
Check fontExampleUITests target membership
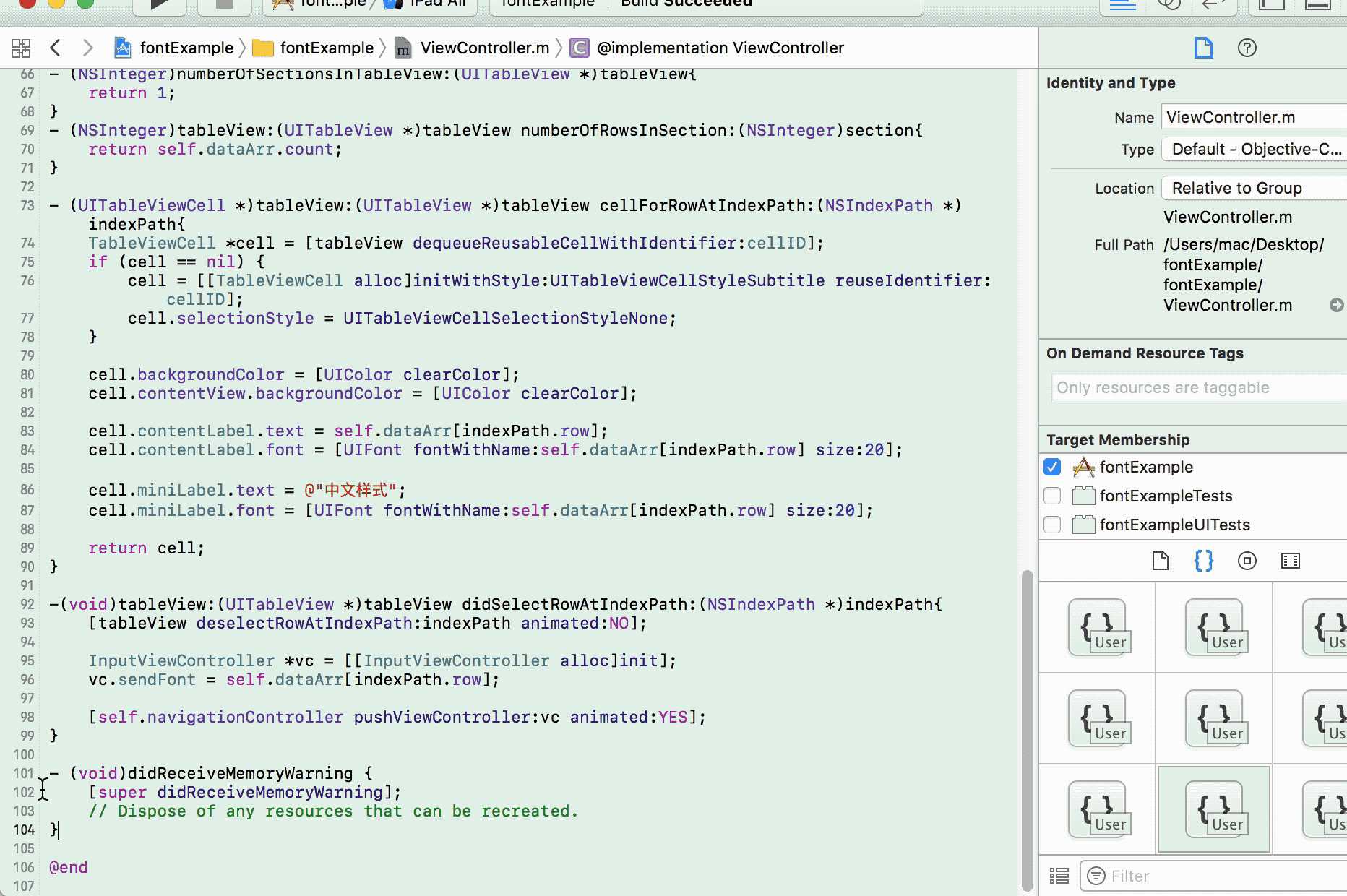tap(1052, 525)
